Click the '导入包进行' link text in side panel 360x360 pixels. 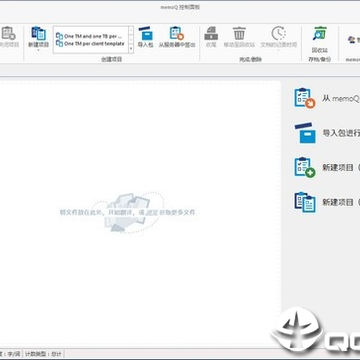click(x=341, y=133)
